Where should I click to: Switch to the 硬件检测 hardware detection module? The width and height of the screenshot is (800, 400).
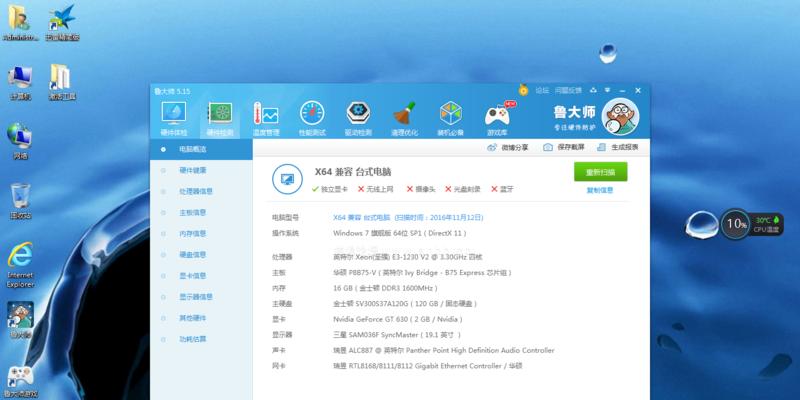[x=220, y=119]
